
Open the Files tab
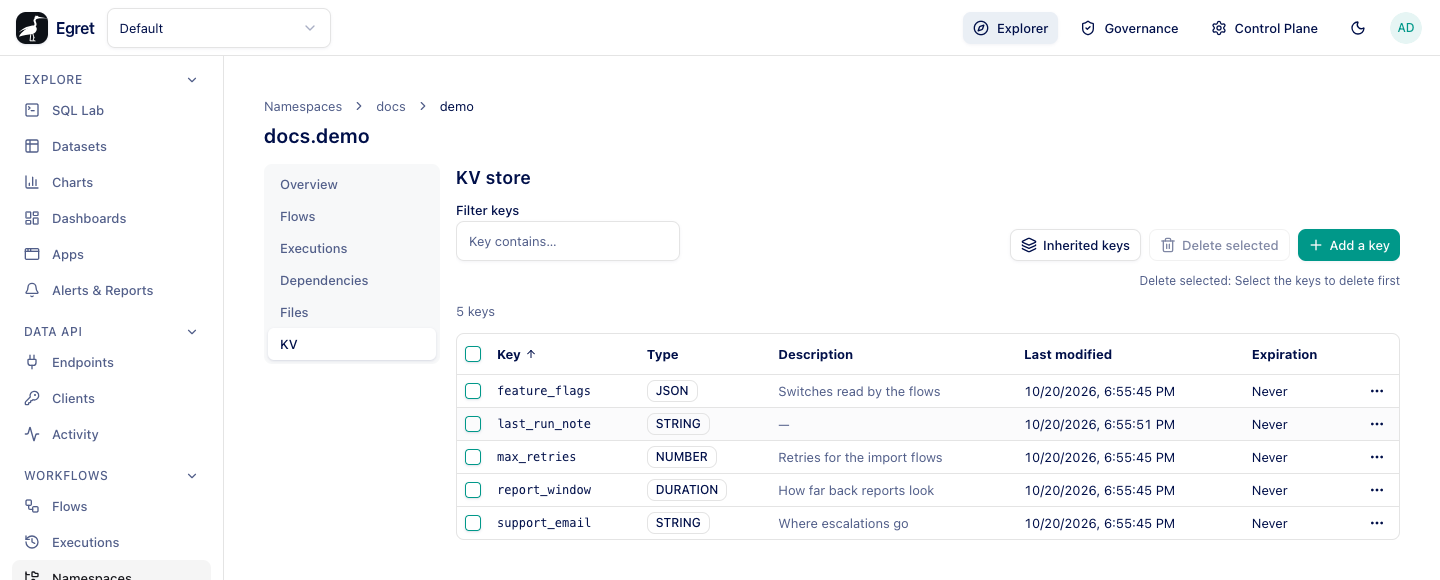point(352,312)
